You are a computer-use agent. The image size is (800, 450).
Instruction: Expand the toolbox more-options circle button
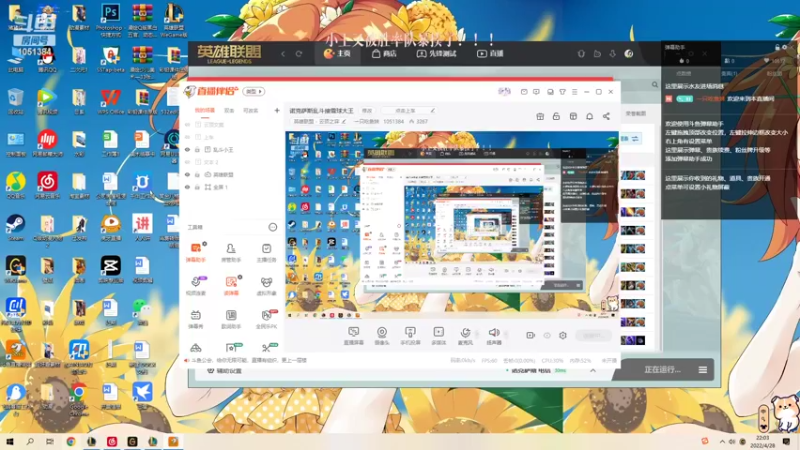click(272, 227)
